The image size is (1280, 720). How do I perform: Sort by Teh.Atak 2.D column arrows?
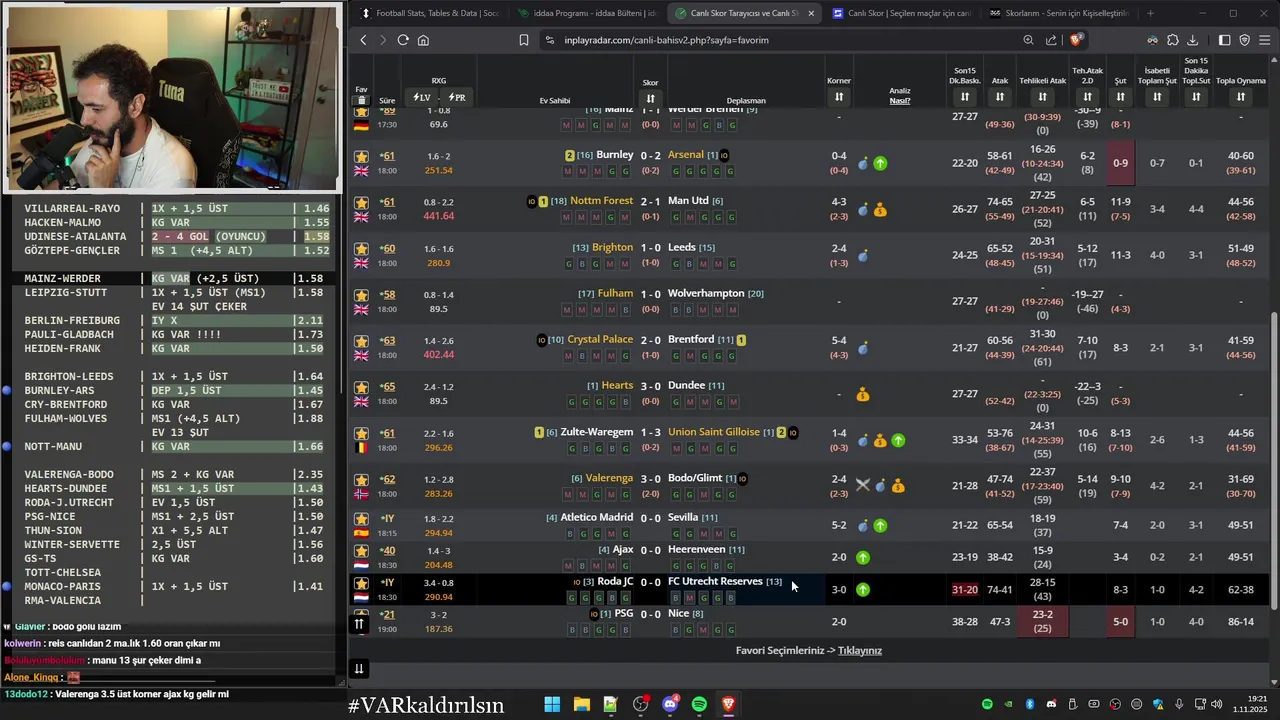(x=1088, y=97)
